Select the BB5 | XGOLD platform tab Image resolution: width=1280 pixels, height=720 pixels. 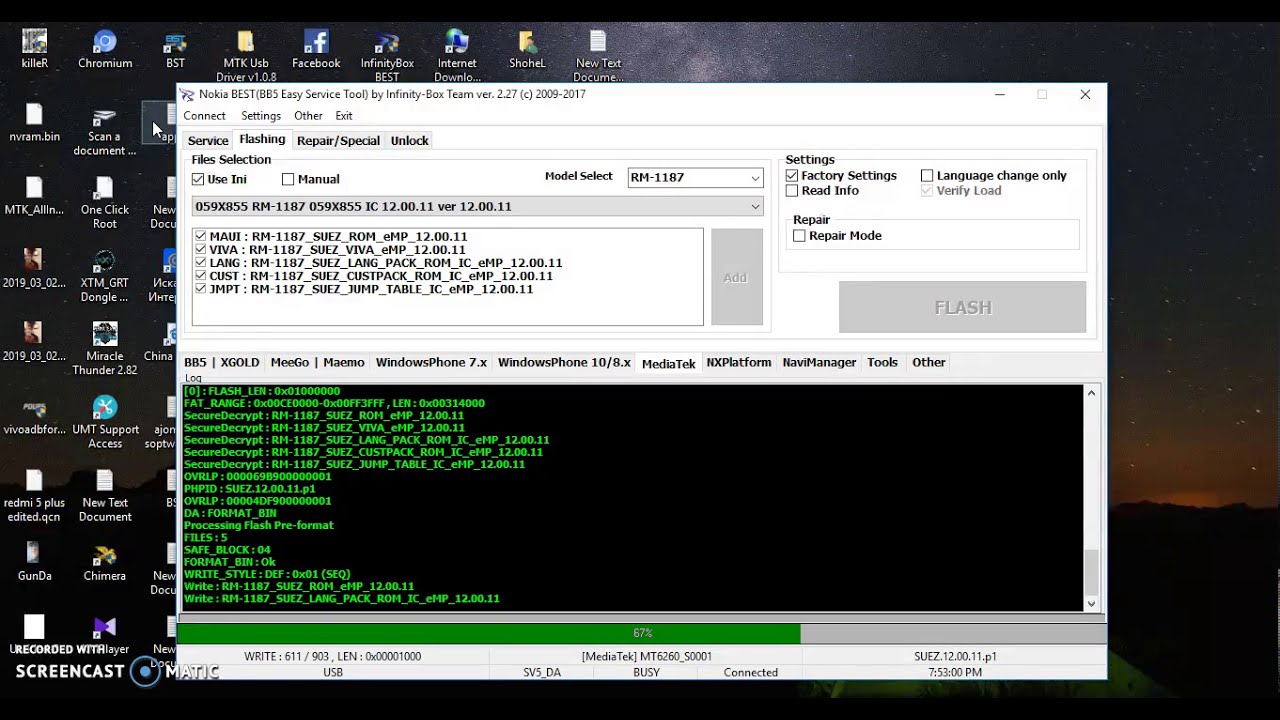point(221,362)
